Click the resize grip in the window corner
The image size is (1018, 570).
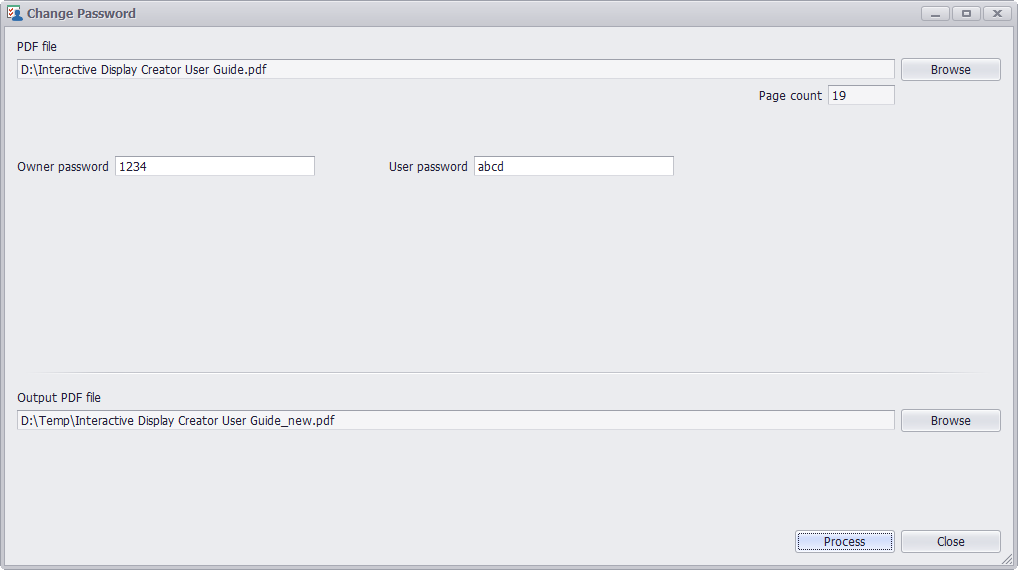pos(1007,559)
